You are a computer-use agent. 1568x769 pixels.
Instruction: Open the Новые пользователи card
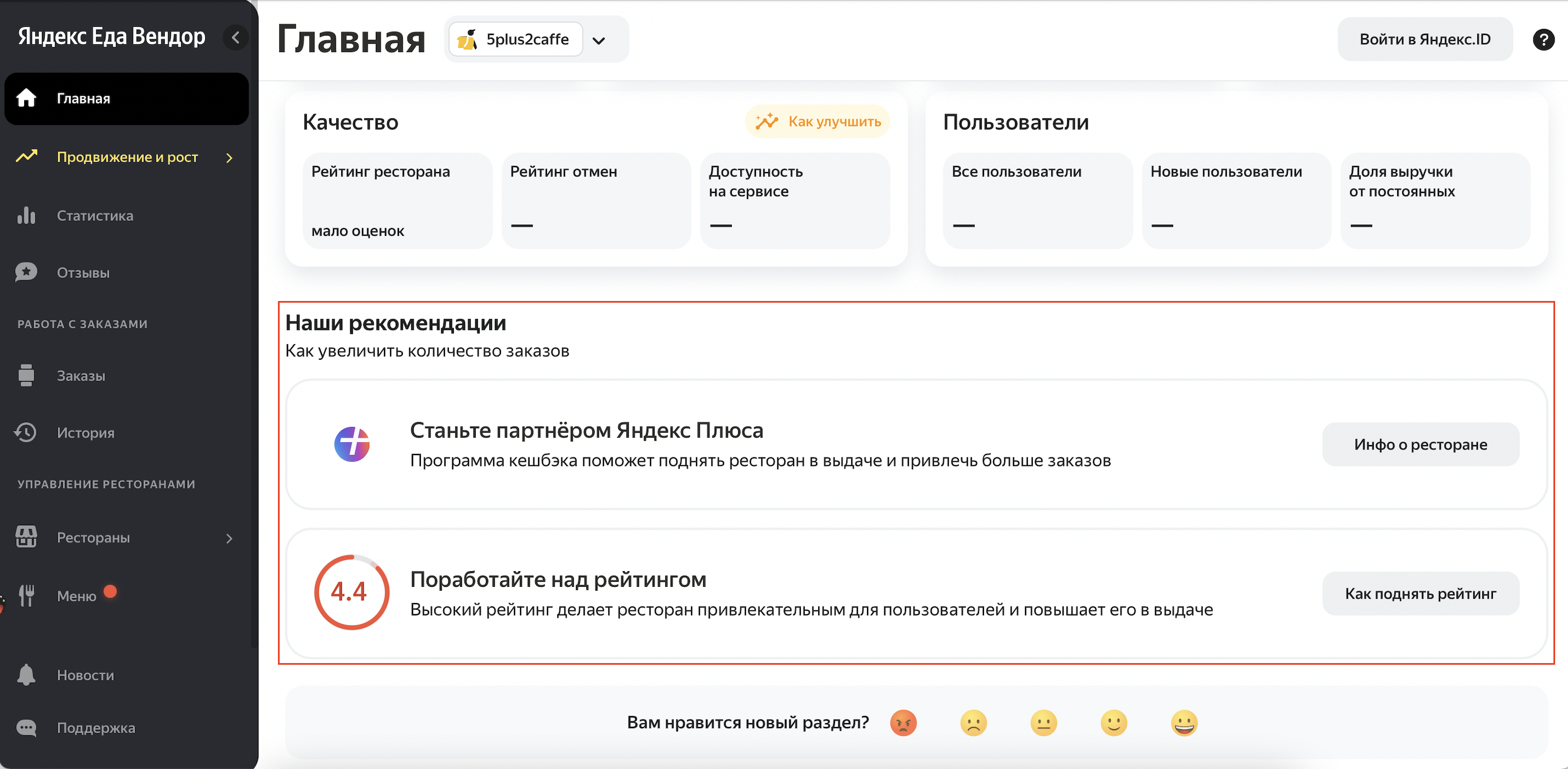click(x=1236, y=200)
